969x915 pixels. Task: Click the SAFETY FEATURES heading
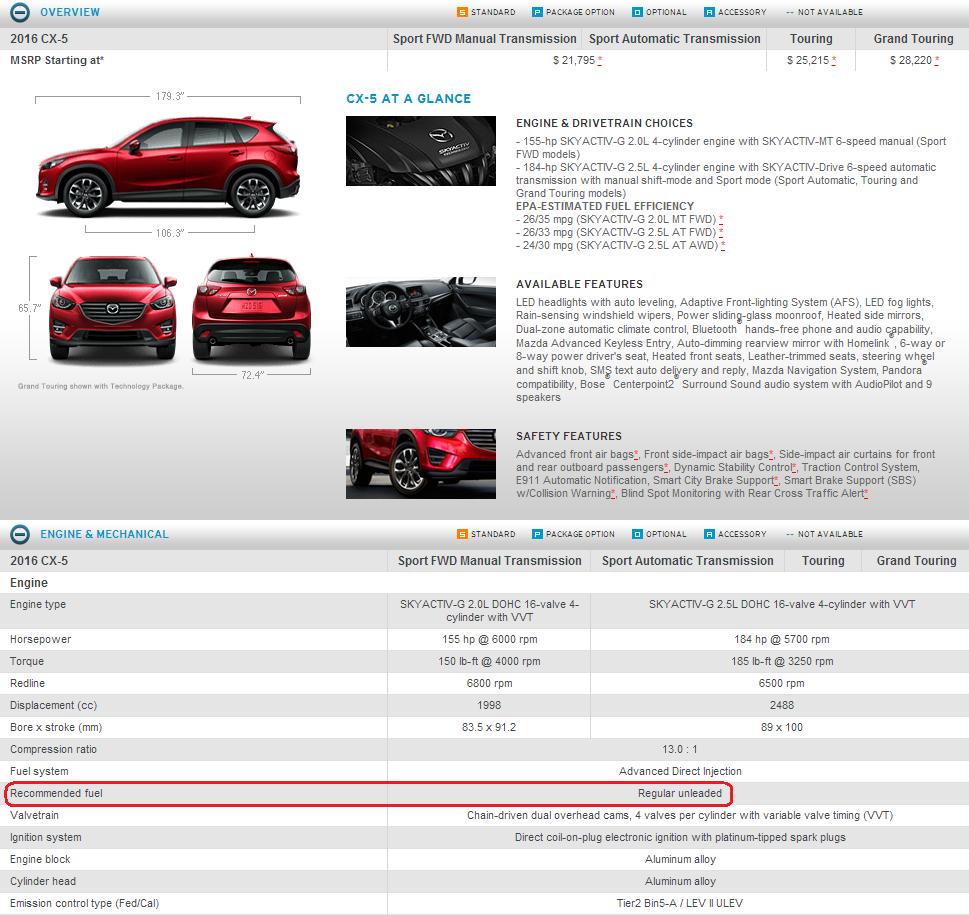click(x=569, y=436)
